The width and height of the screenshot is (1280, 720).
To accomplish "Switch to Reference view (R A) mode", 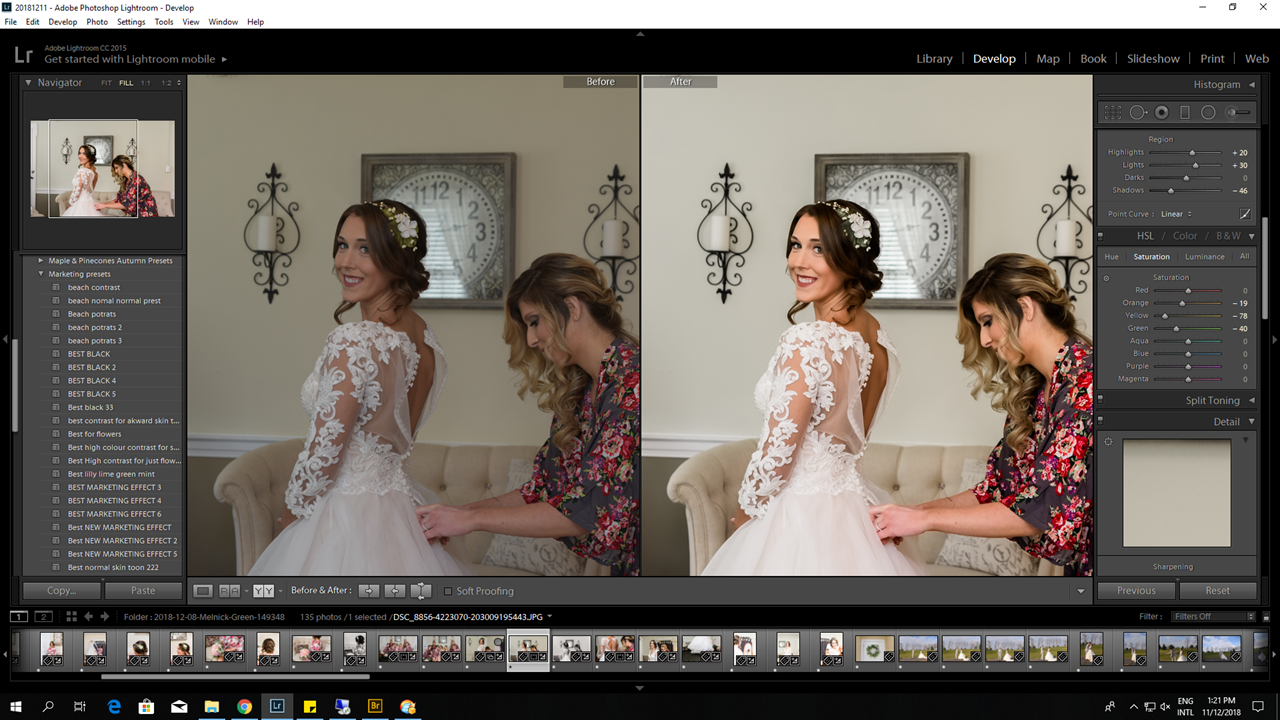I will pos(229,591).
